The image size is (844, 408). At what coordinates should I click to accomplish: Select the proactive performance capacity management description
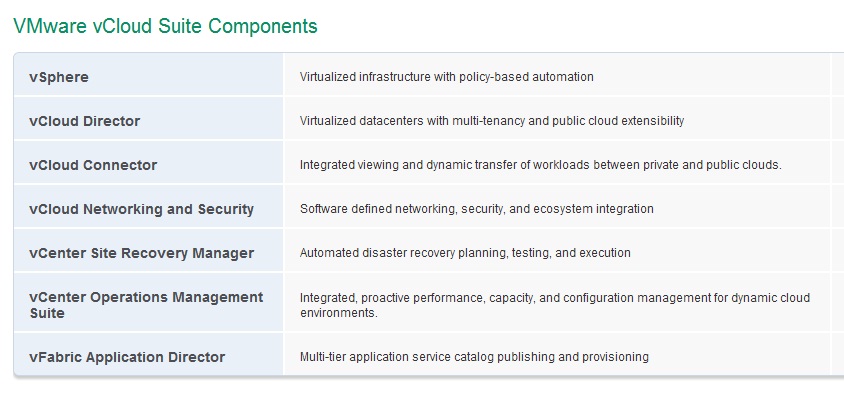tap(555, 305)
